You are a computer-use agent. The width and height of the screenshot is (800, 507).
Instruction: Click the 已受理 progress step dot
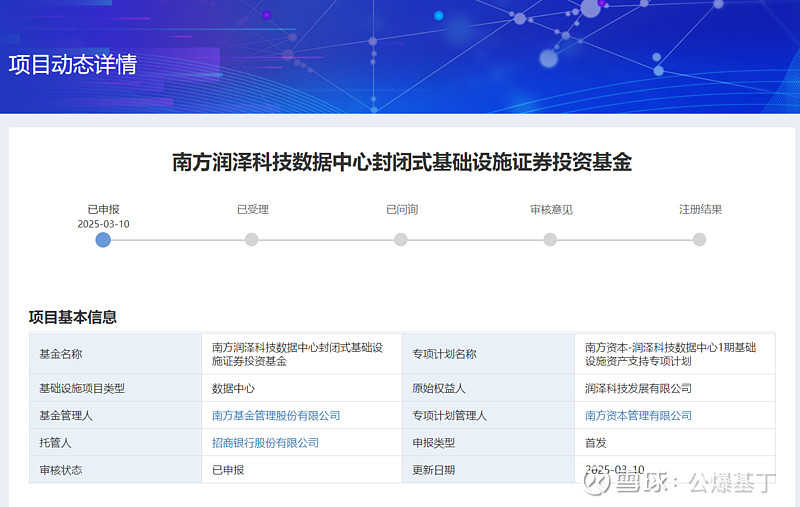tap(252, 240)
